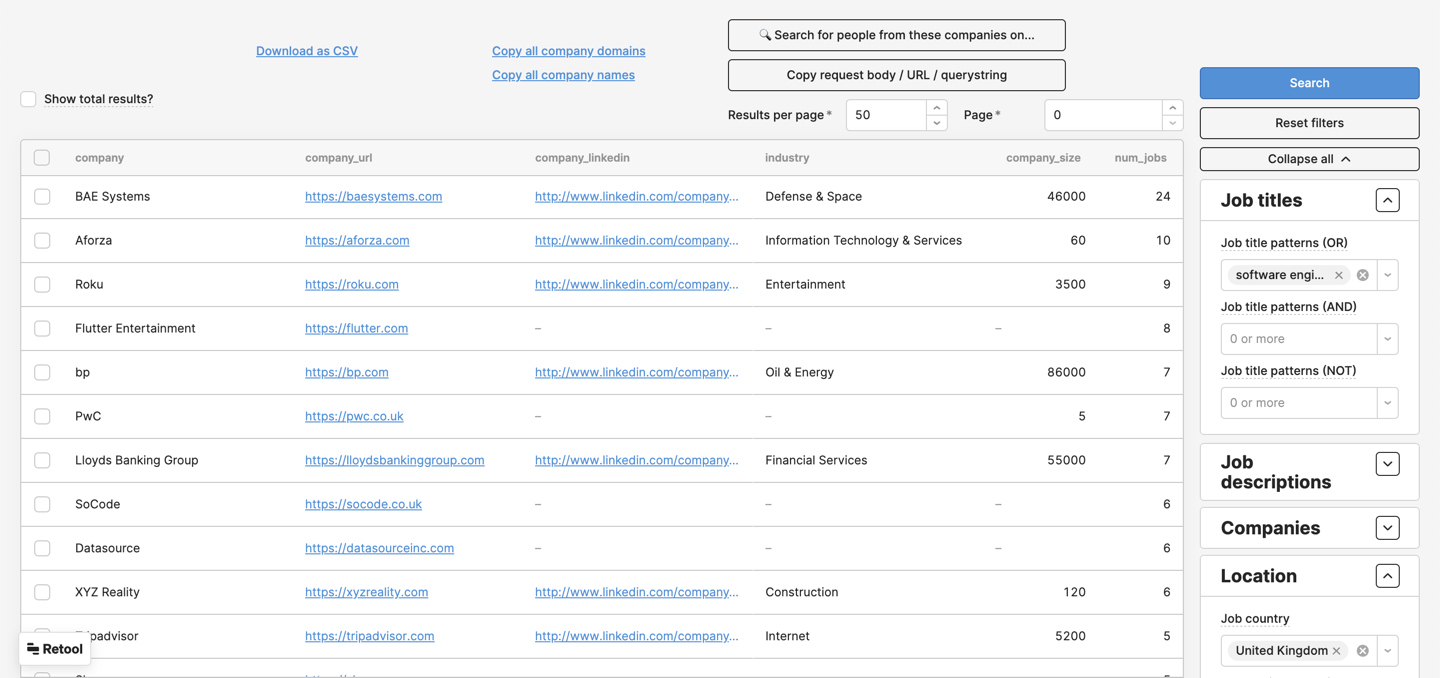Expand the Job descriptions section
This screenshot has width=1440, height=678.
click(x=1387, y=464)
